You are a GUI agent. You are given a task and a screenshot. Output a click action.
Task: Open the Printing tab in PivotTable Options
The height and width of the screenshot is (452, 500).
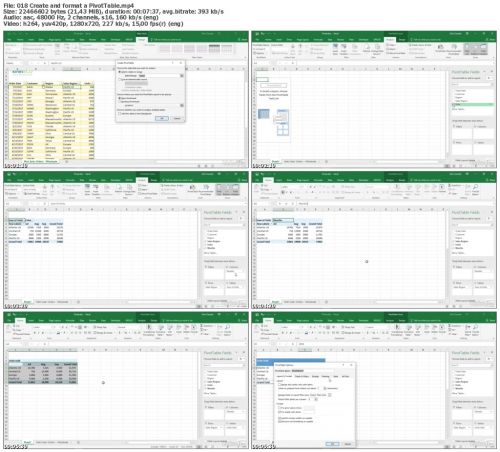click(325, 376)
